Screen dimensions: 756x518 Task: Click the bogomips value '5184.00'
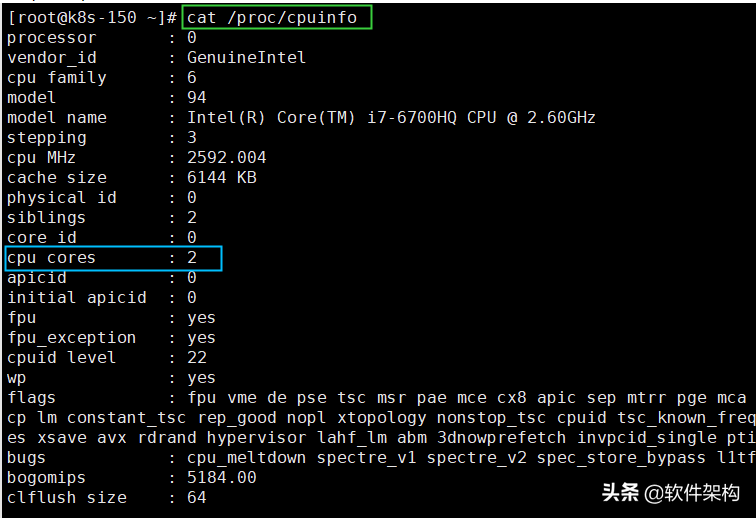pyautogui.click(x=222, y=478)
